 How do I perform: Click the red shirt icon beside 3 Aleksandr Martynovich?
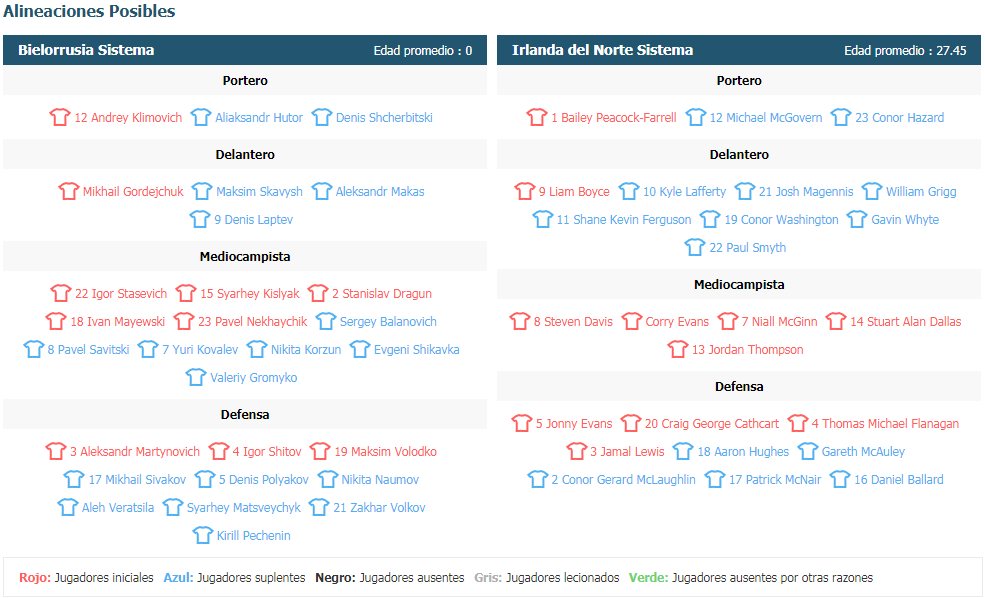(x=55, y=452)
